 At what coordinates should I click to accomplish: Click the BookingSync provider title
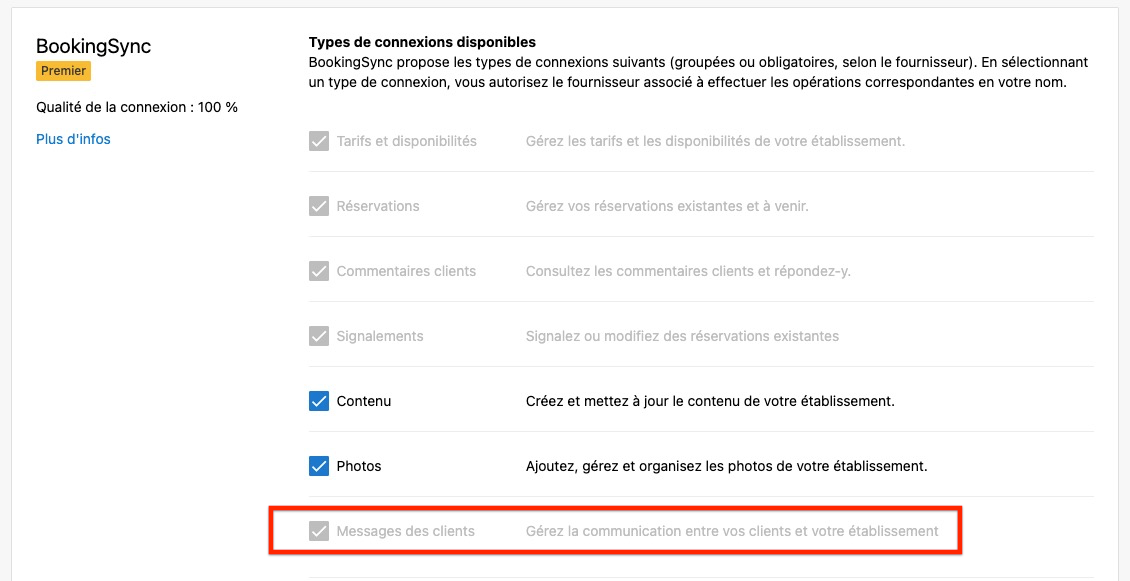click(93, 46)
